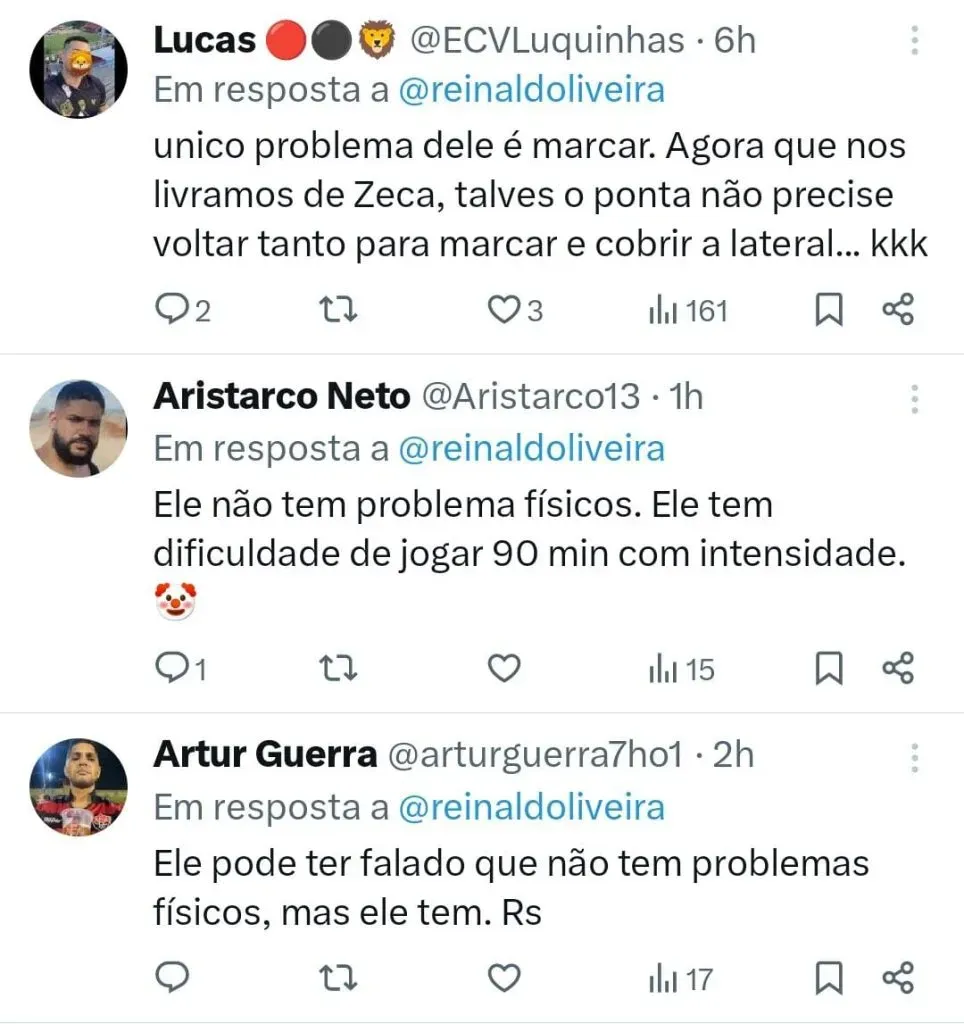Viewport: 964px width, 1024px height.
Task: Share Aristarco Neto's tweet
Action: pyautogui.click(x=898, y=668)
